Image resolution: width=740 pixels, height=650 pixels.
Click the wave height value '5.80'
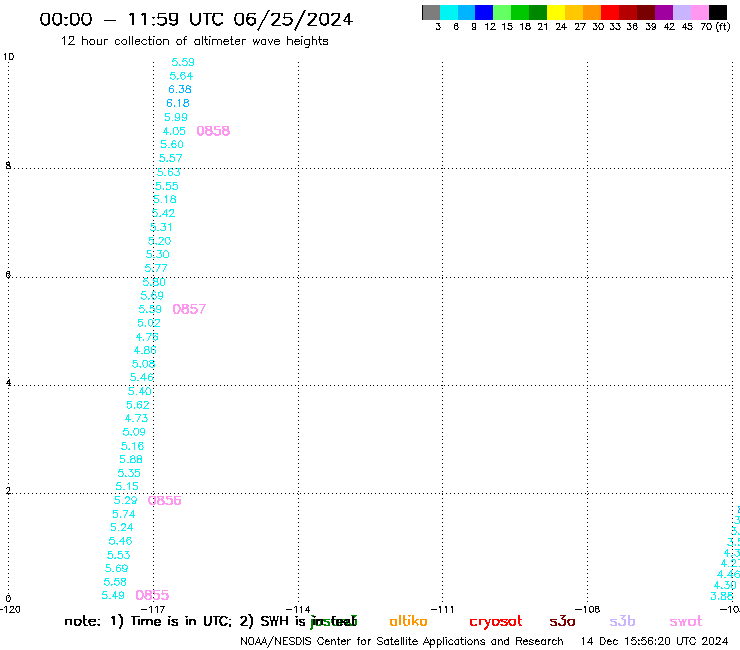154,282
